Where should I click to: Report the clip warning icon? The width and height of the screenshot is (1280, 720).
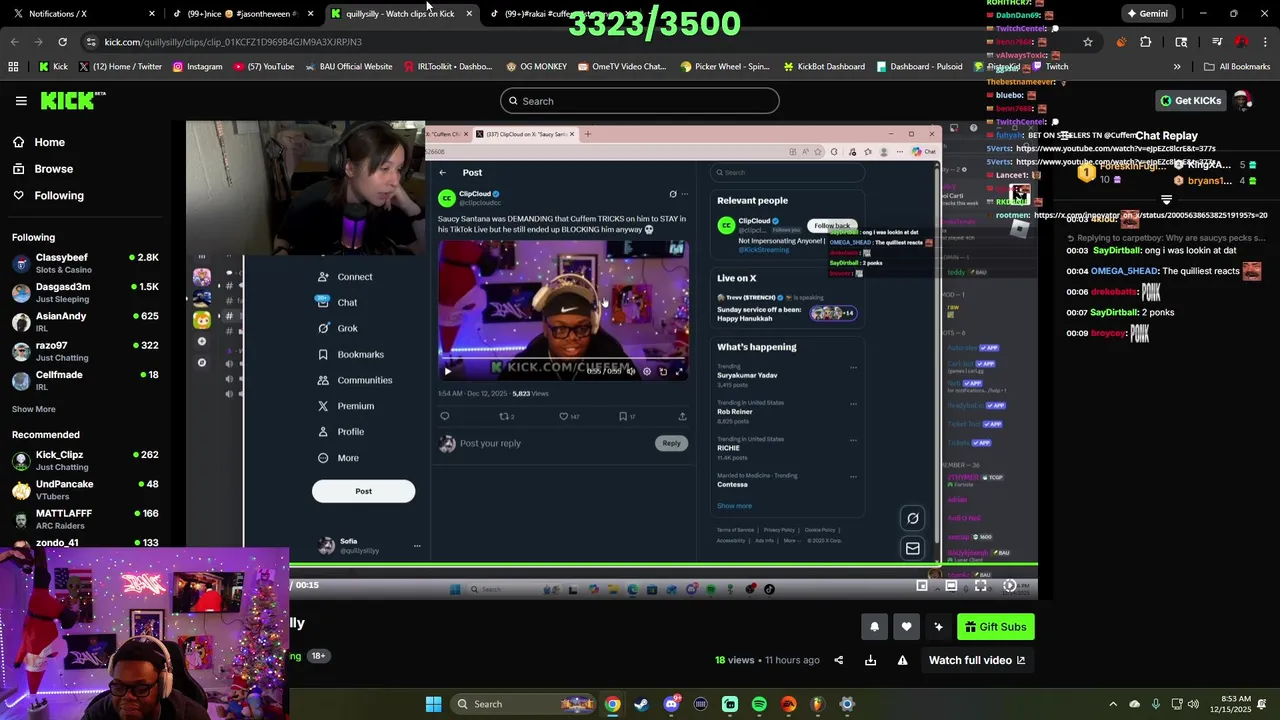tap(902, 660)
